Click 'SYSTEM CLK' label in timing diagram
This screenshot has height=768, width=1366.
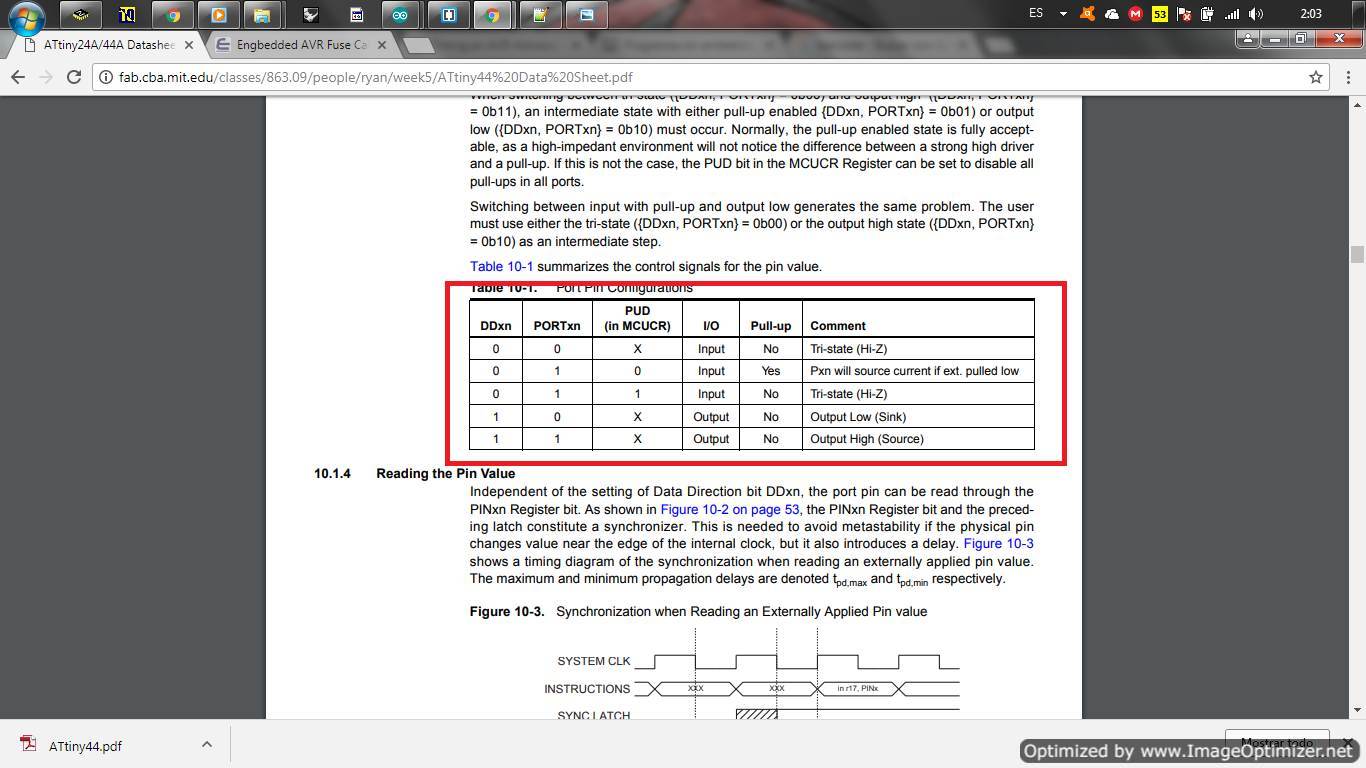[594, 661]
